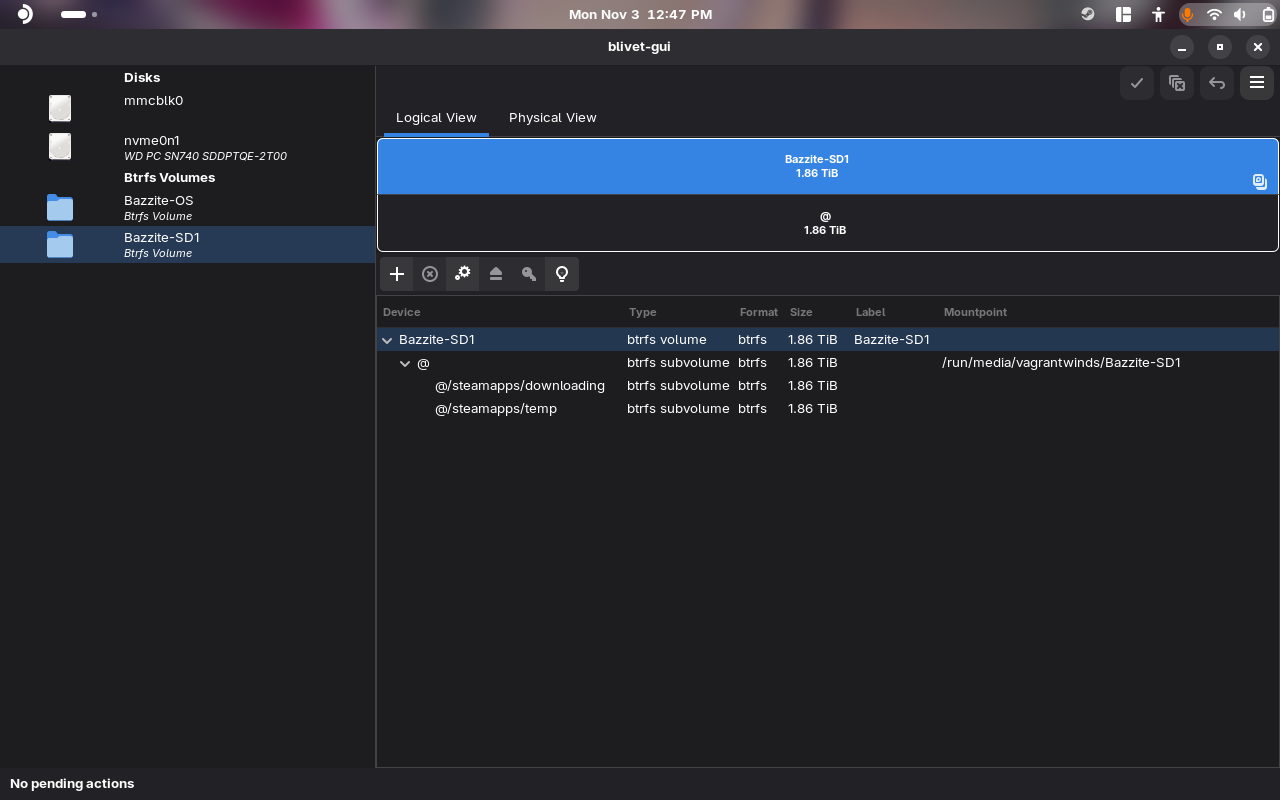
Task: Open the clock showing Mon Nov 3 12:47 PM
Action: [640, 14]
